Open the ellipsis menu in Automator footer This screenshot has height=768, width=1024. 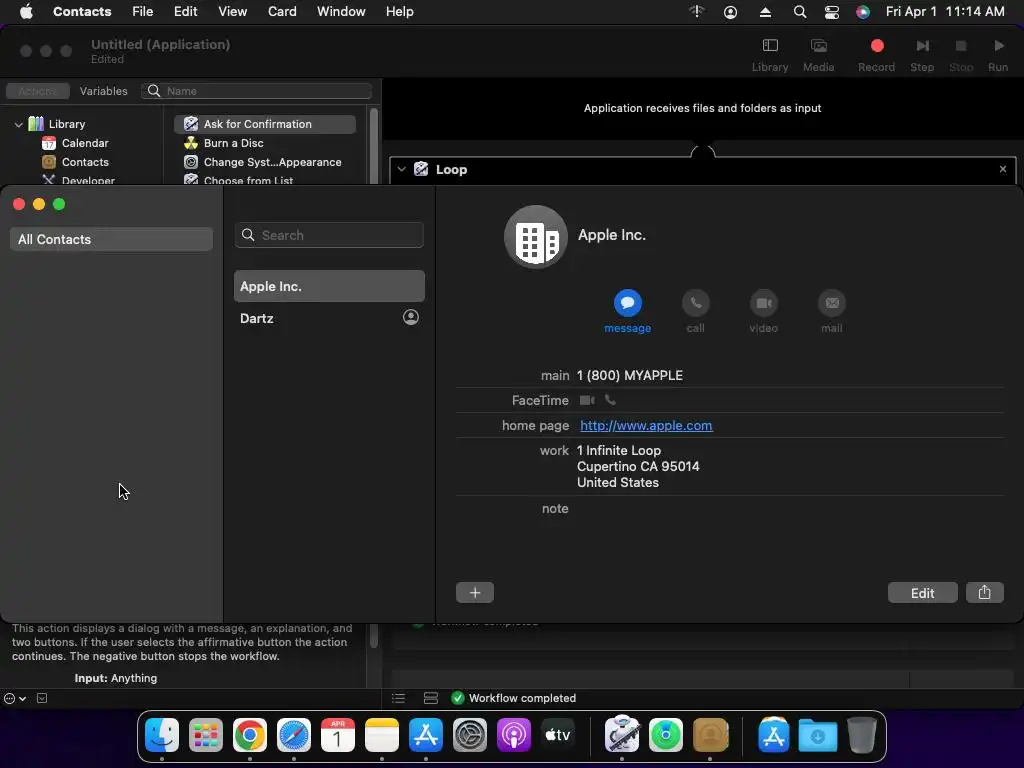click(15, 698)
